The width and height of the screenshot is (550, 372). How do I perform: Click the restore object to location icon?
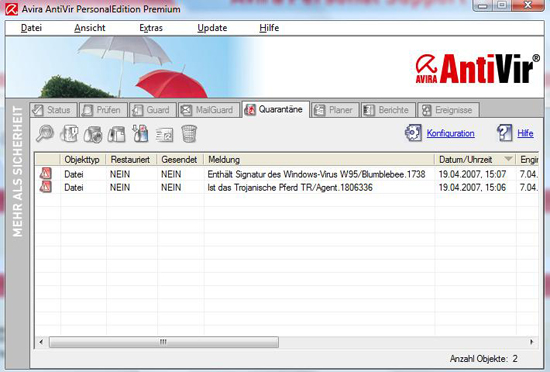[x=116, y=134]
